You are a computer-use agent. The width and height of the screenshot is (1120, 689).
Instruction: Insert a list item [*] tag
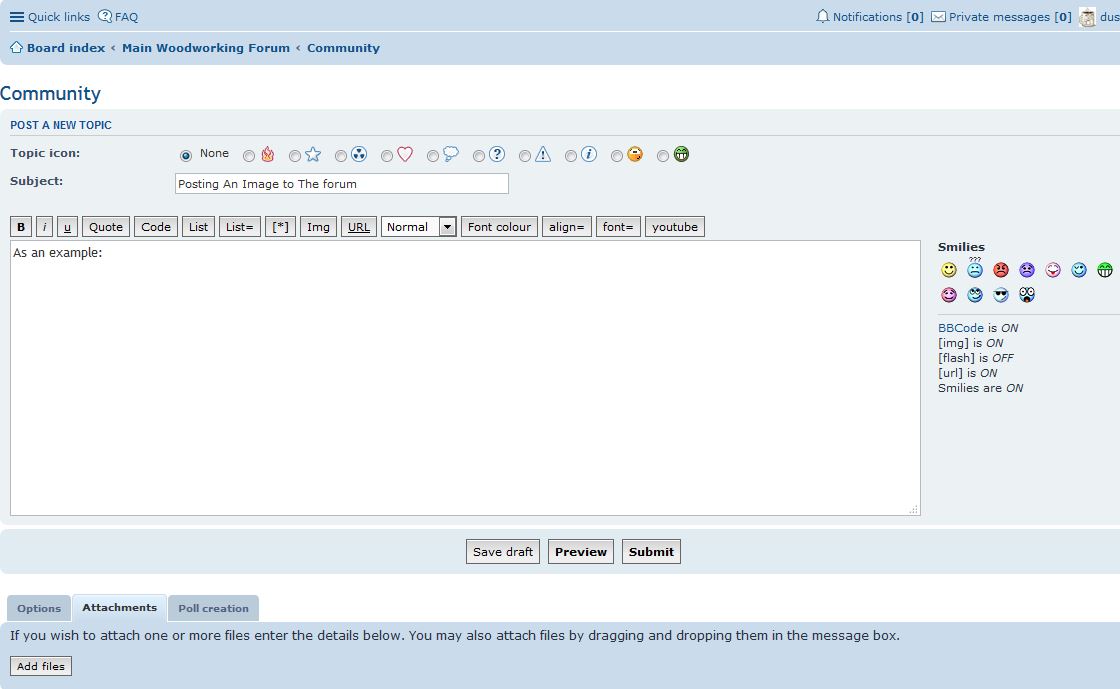point(281,227)
